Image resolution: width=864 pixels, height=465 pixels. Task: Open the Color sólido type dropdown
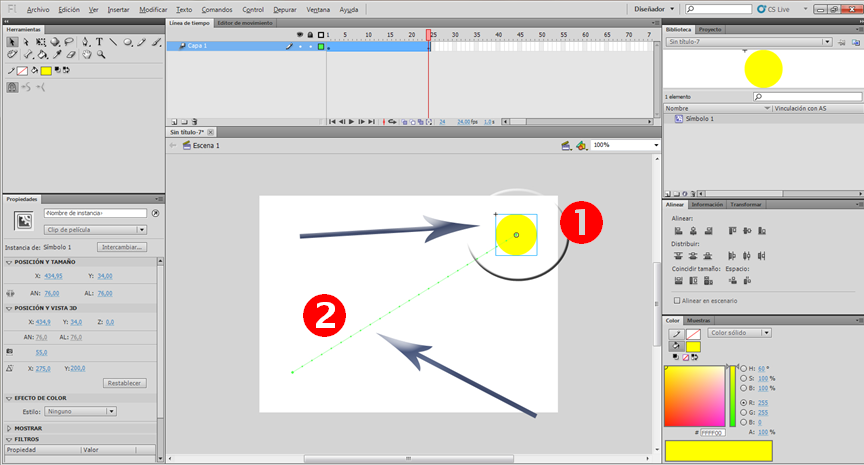(x=739, y=333)
